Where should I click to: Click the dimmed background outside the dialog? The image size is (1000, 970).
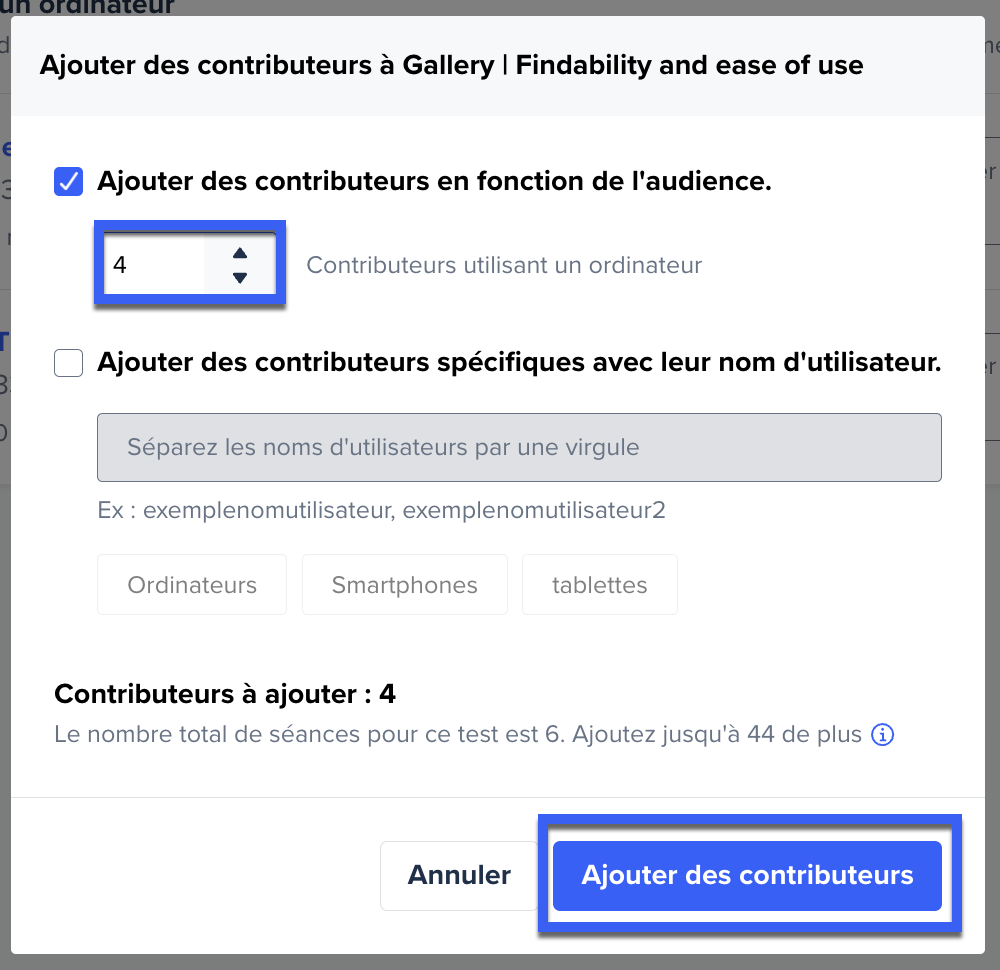tap(993, 574)
